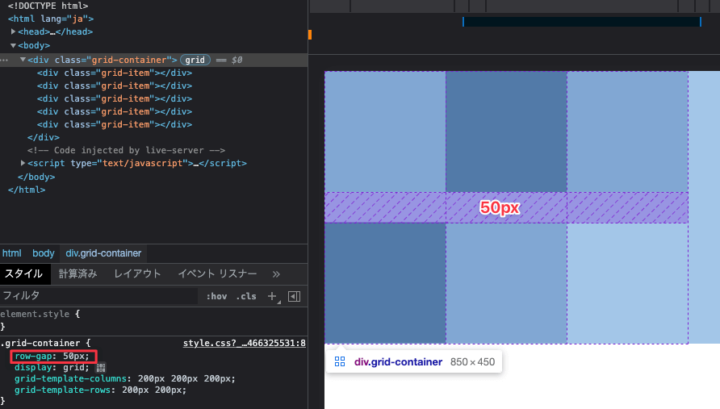Toggle the :hov element state panel
The image size is (720, 409).
(216, 297)
